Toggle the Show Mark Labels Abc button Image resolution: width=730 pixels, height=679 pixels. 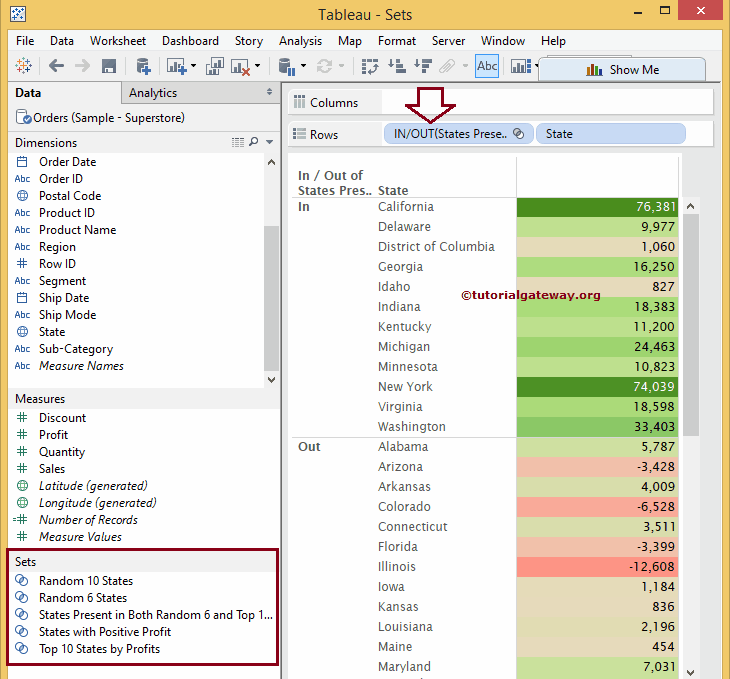tap(487, 66)
